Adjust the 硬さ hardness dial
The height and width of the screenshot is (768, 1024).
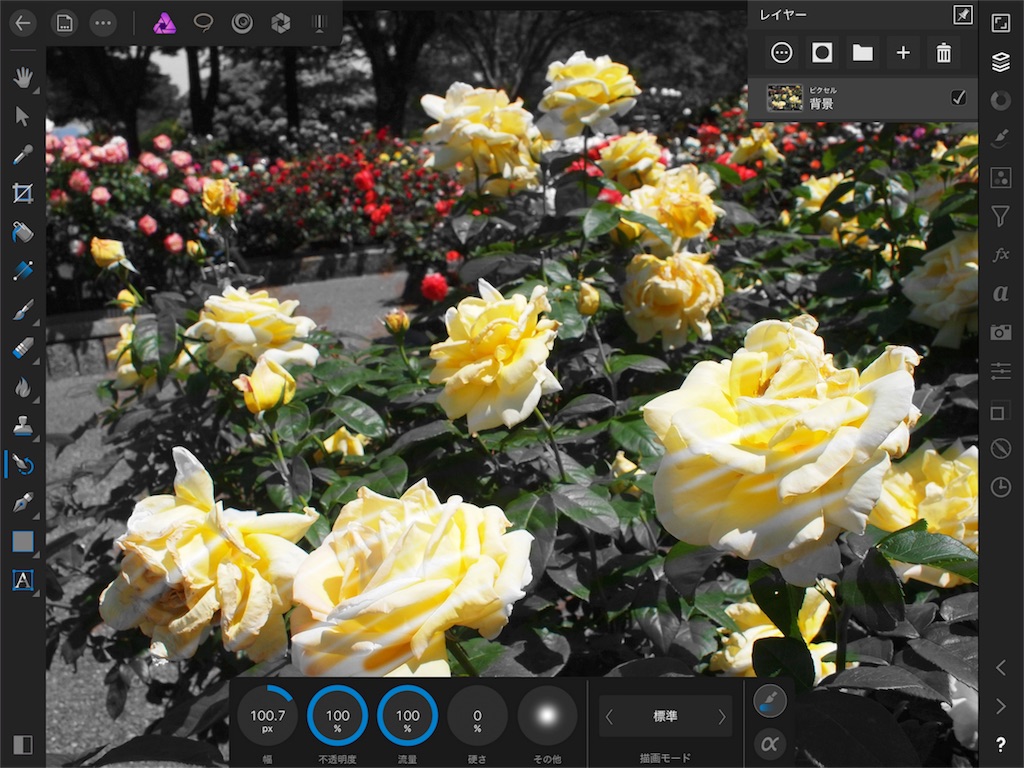477,716
